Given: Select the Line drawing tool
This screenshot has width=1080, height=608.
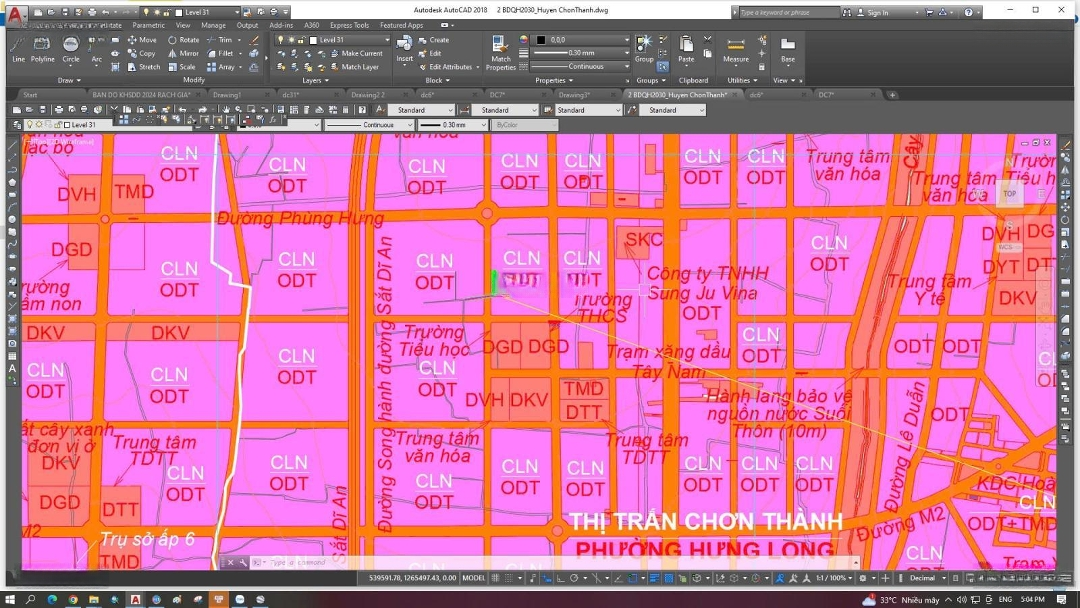Looking at the screenshot, I should 18,48.
